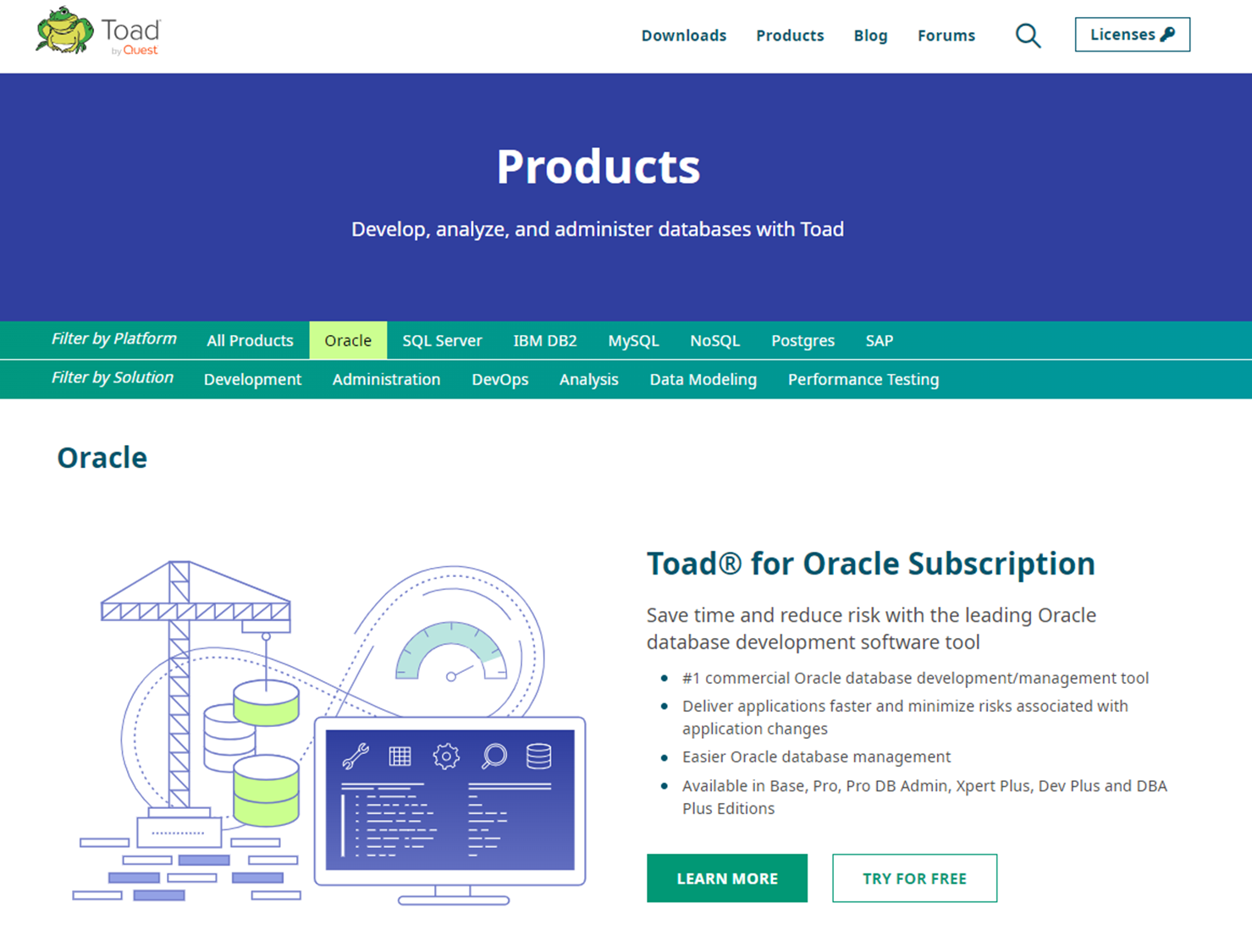This screenshot has height=952, width=1252.
Task: Filter by Development solution
Action: (x=252, y=379)
